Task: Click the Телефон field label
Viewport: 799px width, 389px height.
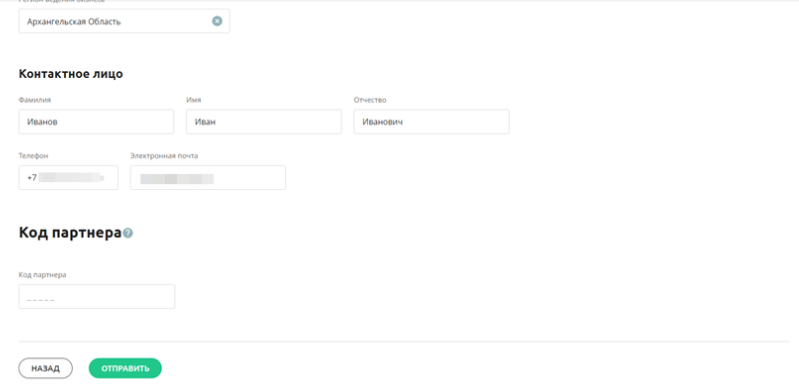Action: point(34,156)
